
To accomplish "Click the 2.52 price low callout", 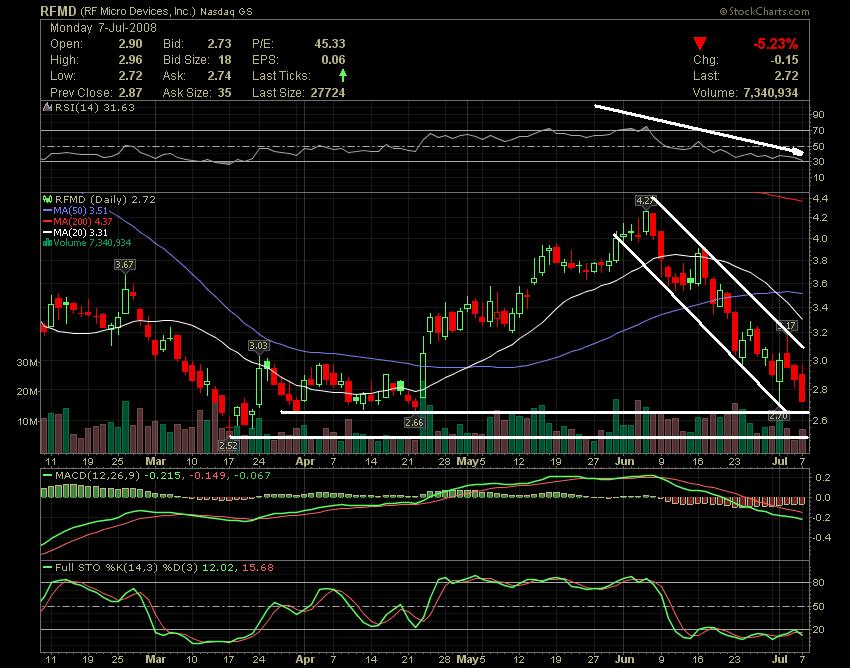I will point(228,445).
